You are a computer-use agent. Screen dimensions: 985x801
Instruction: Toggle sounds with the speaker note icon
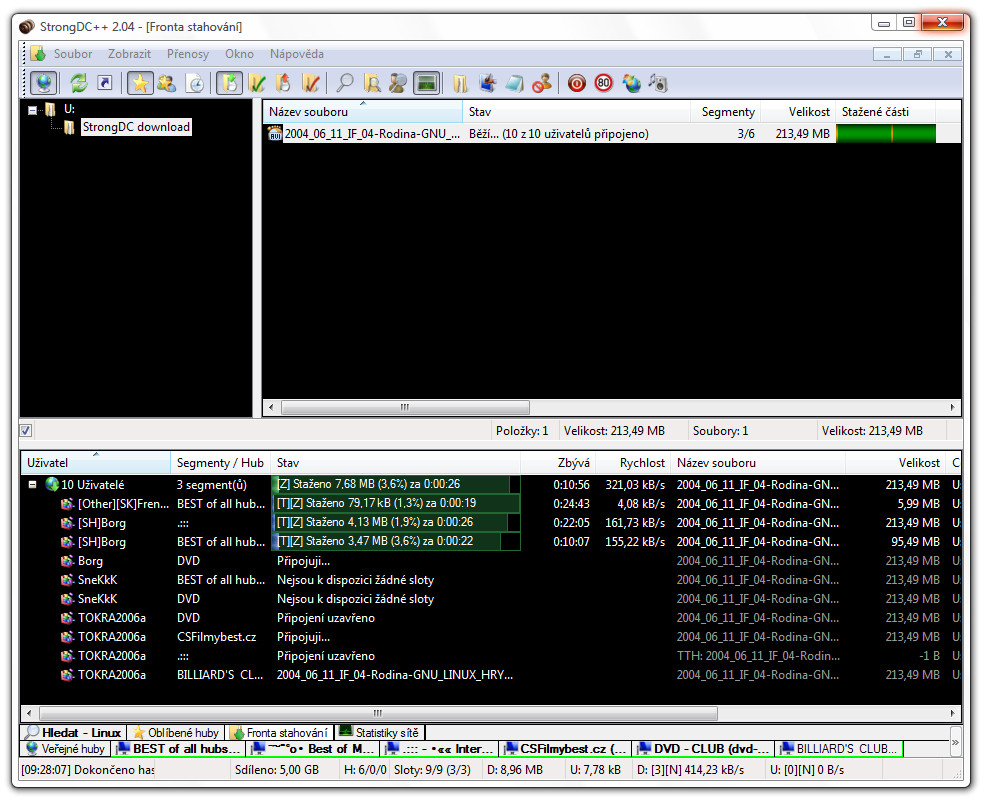click(658, 83)
